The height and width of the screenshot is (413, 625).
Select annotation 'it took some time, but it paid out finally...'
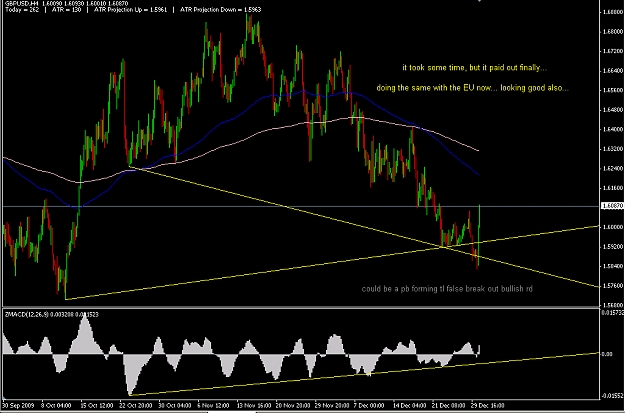click(x=474, y=68)
